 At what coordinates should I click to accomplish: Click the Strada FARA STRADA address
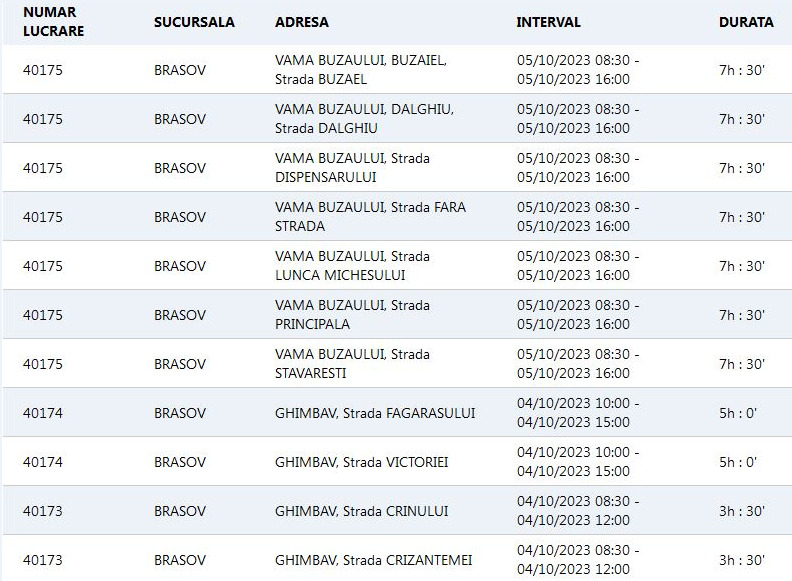click(x=370, y=217)
